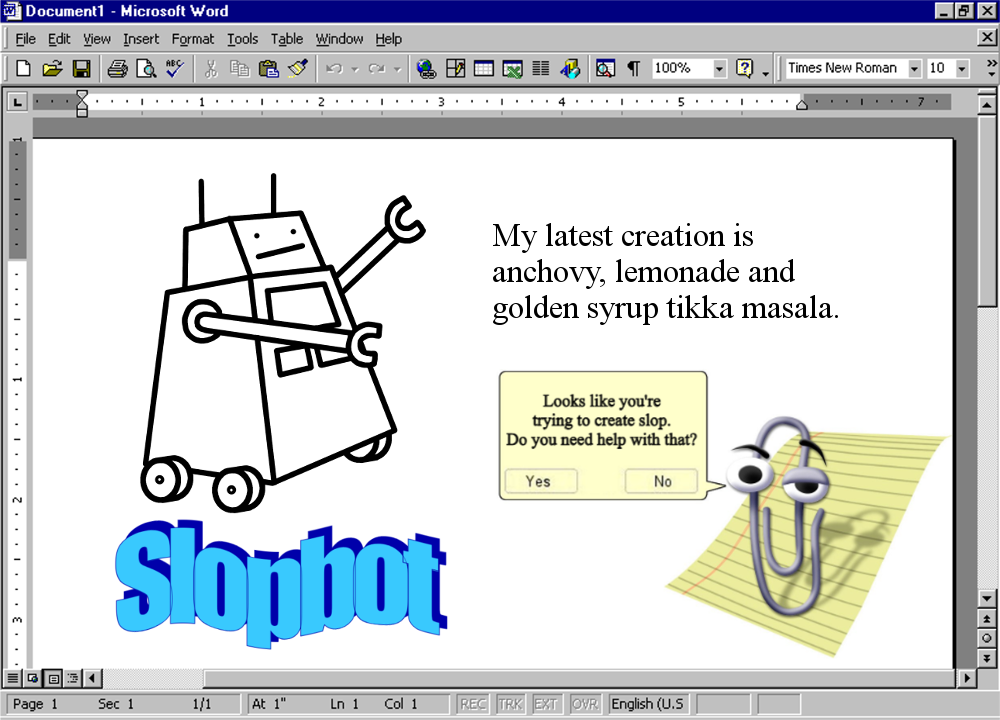Click the vertical scrollbar down arrow
The image size is (1000, 720).
coord(986,598)
